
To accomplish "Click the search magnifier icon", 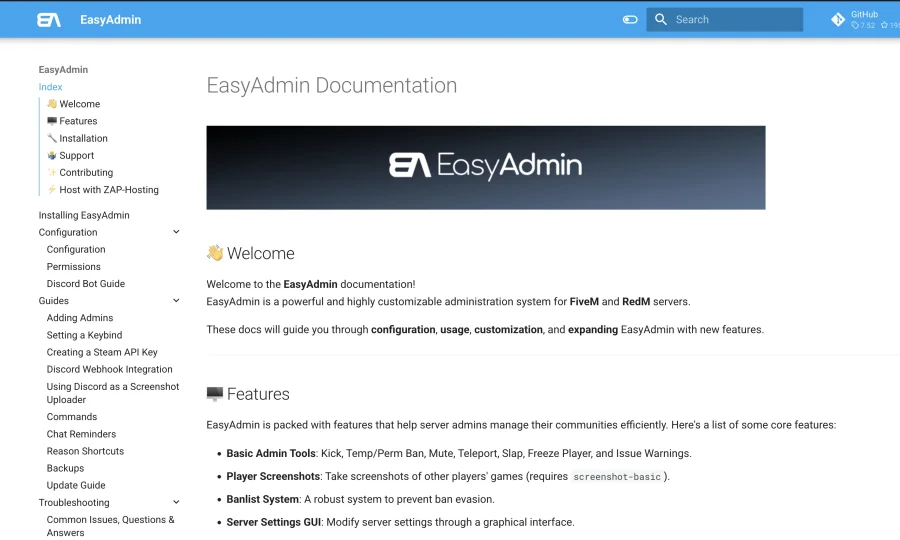I will [661, 20].
